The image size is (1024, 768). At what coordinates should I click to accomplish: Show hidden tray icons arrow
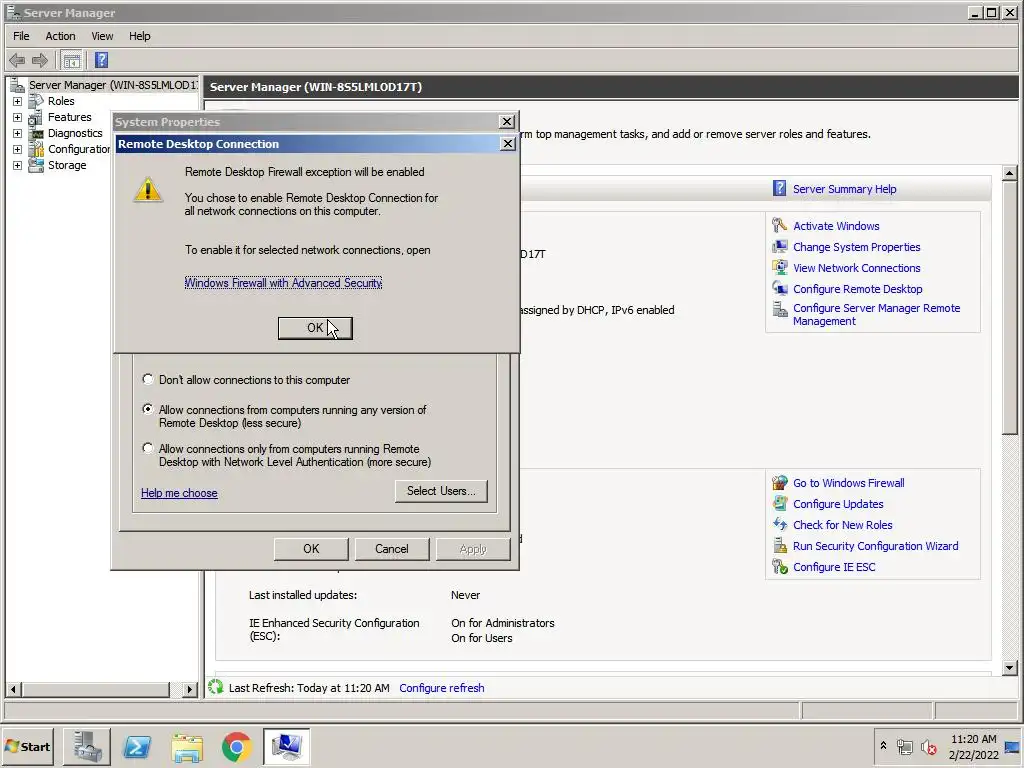pos(883,746)
